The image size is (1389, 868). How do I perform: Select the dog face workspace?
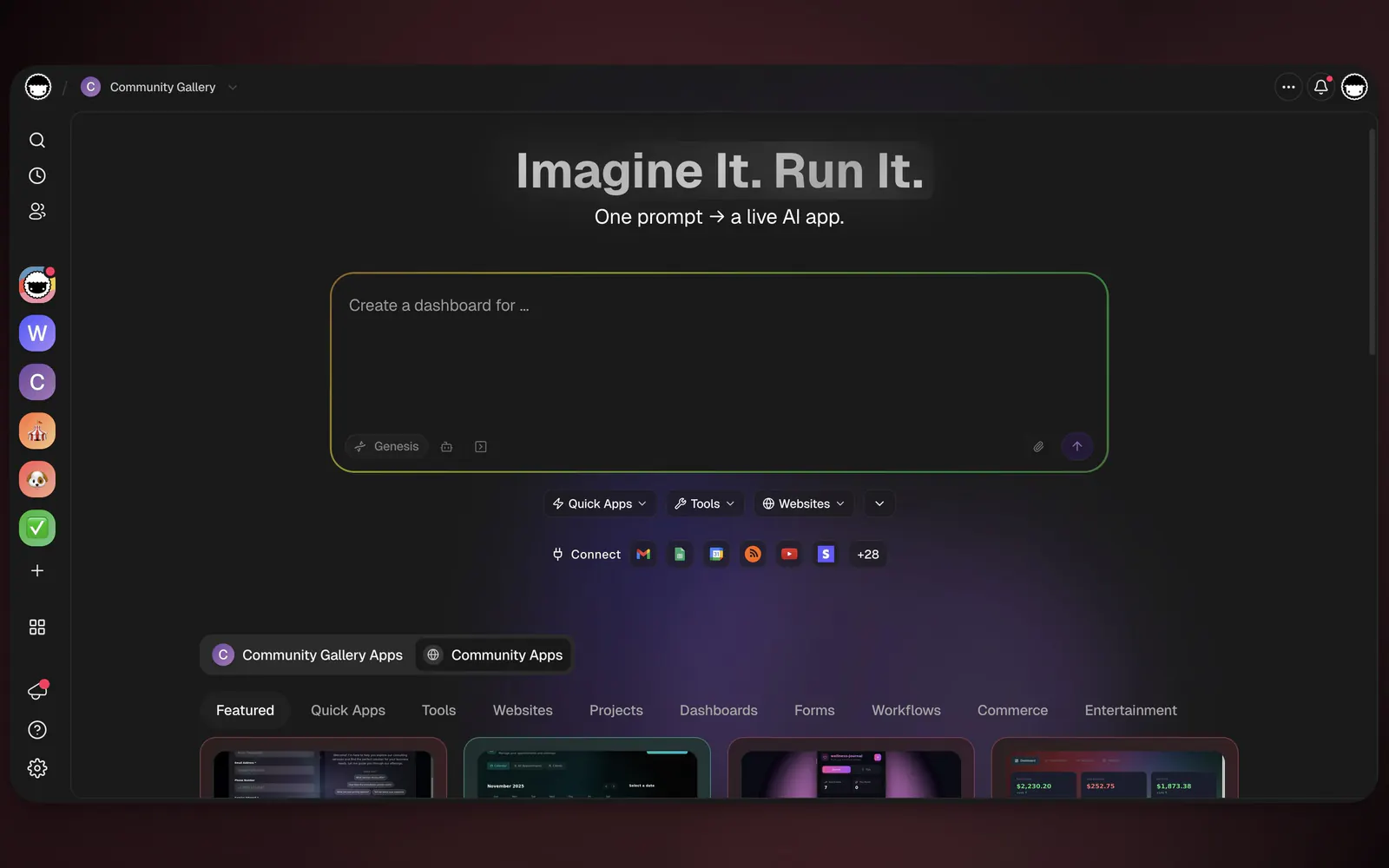(x=37, y=479)
